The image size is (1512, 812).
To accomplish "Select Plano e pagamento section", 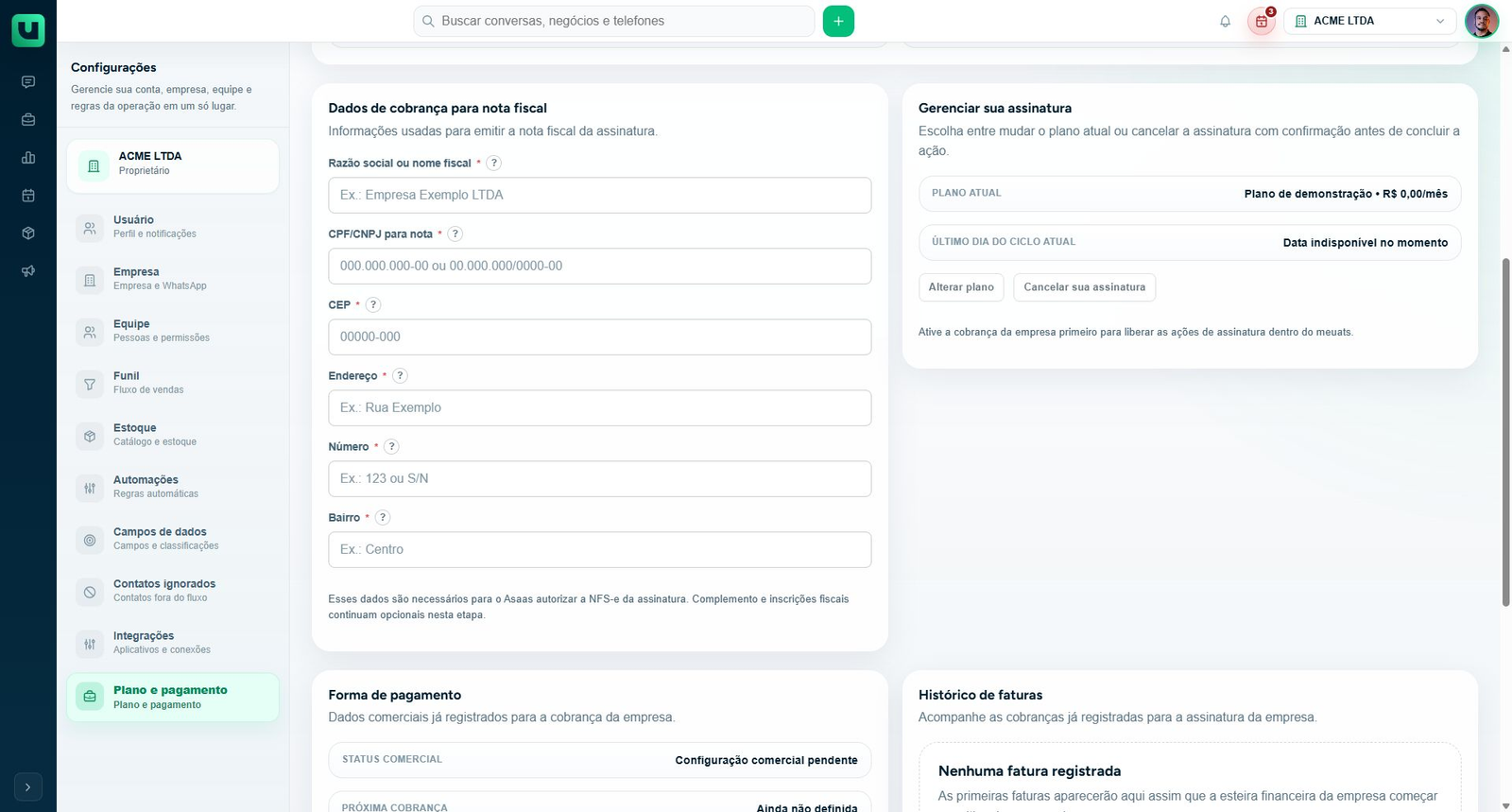I will 173,697.
